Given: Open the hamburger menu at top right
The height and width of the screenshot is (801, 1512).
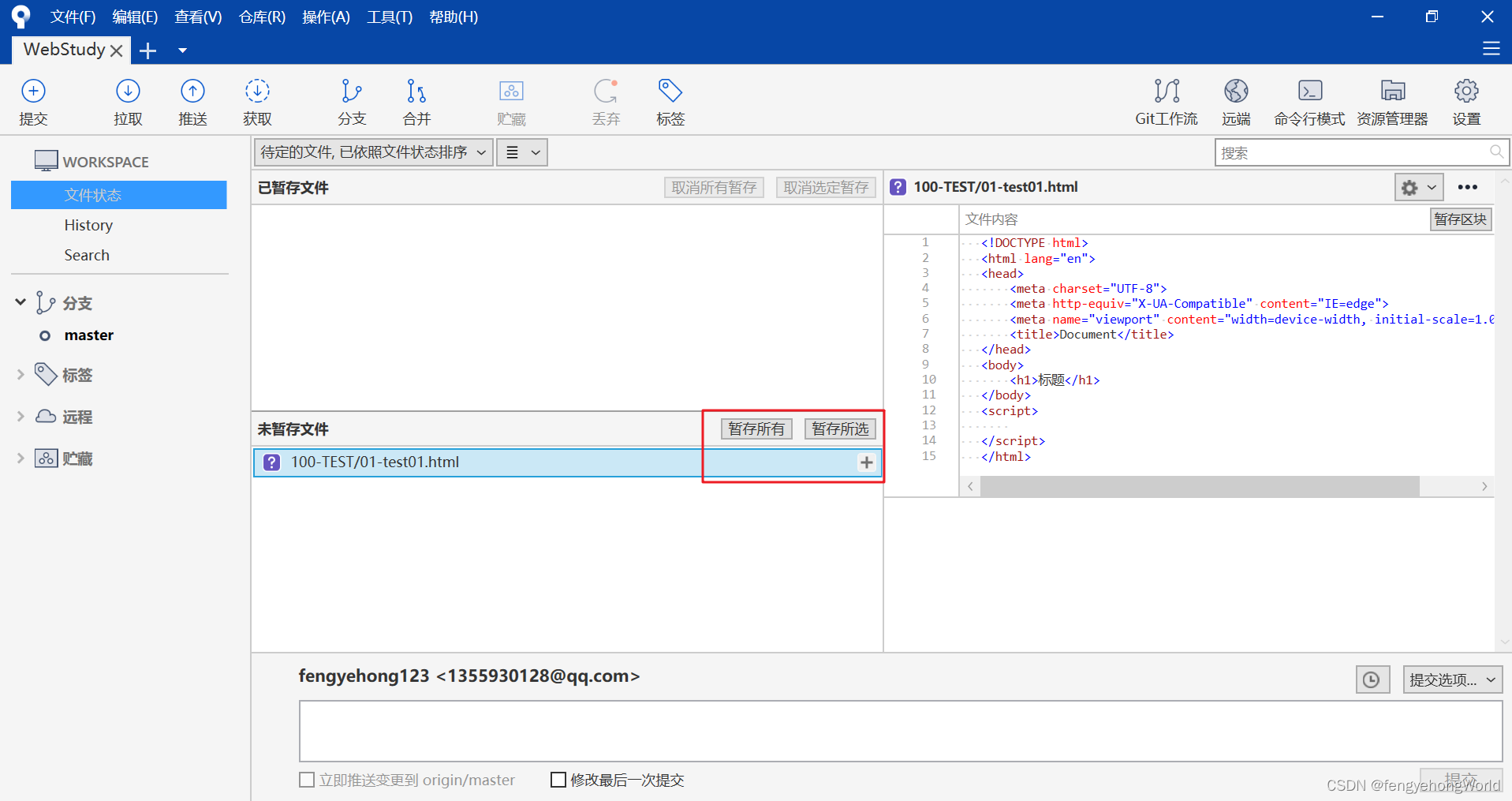Looking at the screenshot, I should (1491, 49).
